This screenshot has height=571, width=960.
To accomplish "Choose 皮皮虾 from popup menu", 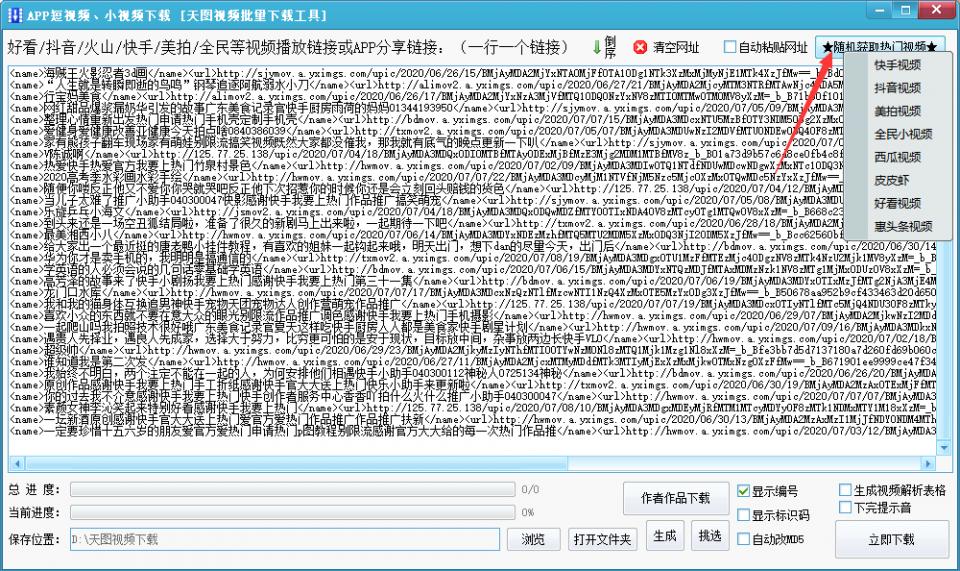I will click(891, 181).
